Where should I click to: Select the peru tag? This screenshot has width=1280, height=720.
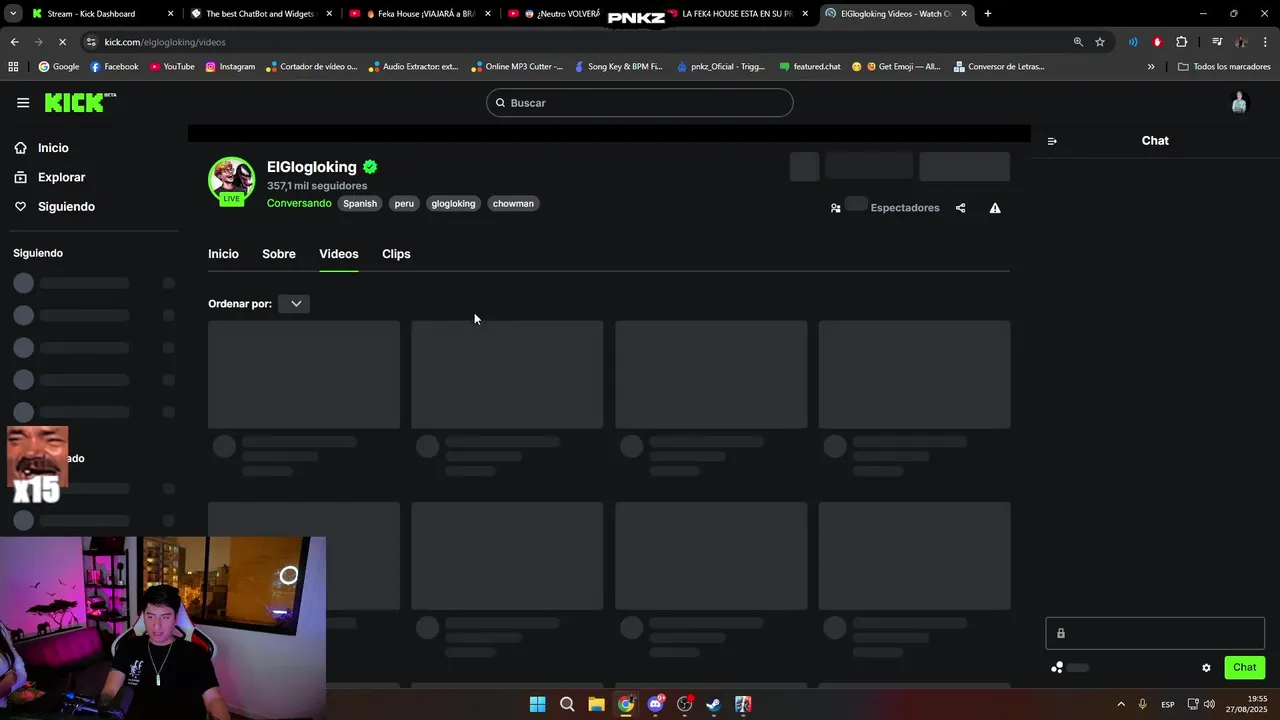(404, 203)
